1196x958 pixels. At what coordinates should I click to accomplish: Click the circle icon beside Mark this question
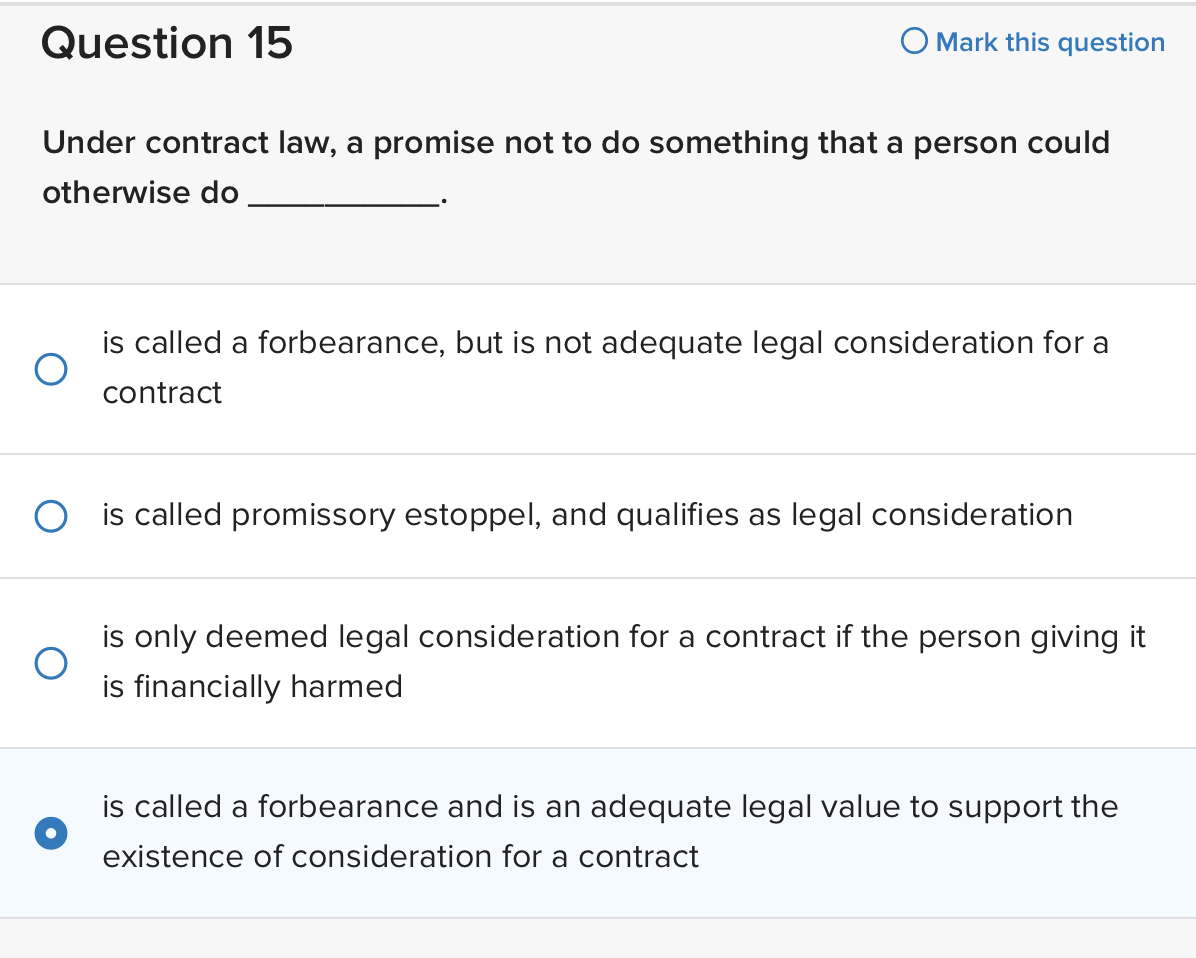pyautogui.click(x=912, y=41)
